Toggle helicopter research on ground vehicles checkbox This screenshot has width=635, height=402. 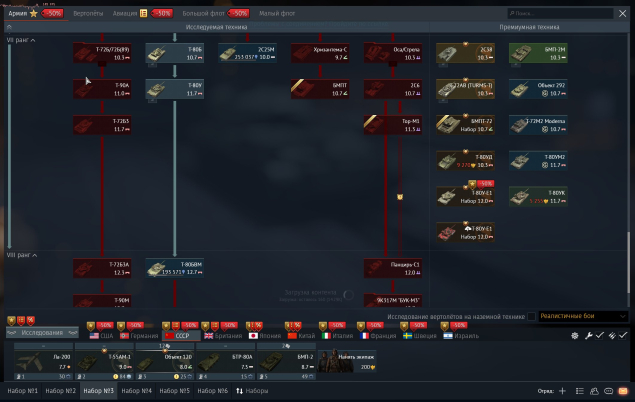pyautogui.click(x=531, y=316)
